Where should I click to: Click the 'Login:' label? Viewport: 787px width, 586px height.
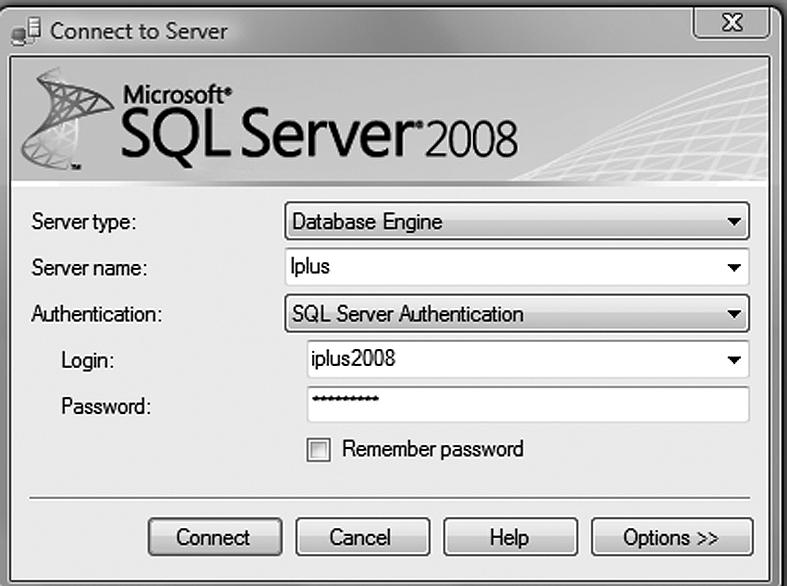[88, 360]
